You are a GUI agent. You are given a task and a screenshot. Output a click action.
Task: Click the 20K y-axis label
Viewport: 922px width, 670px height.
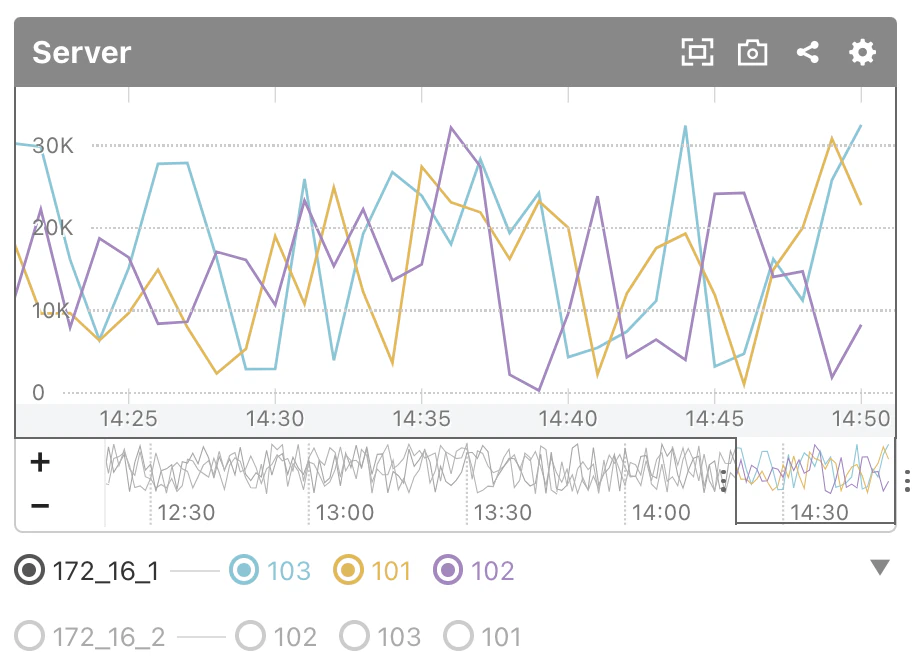click(x=53, y=228)
